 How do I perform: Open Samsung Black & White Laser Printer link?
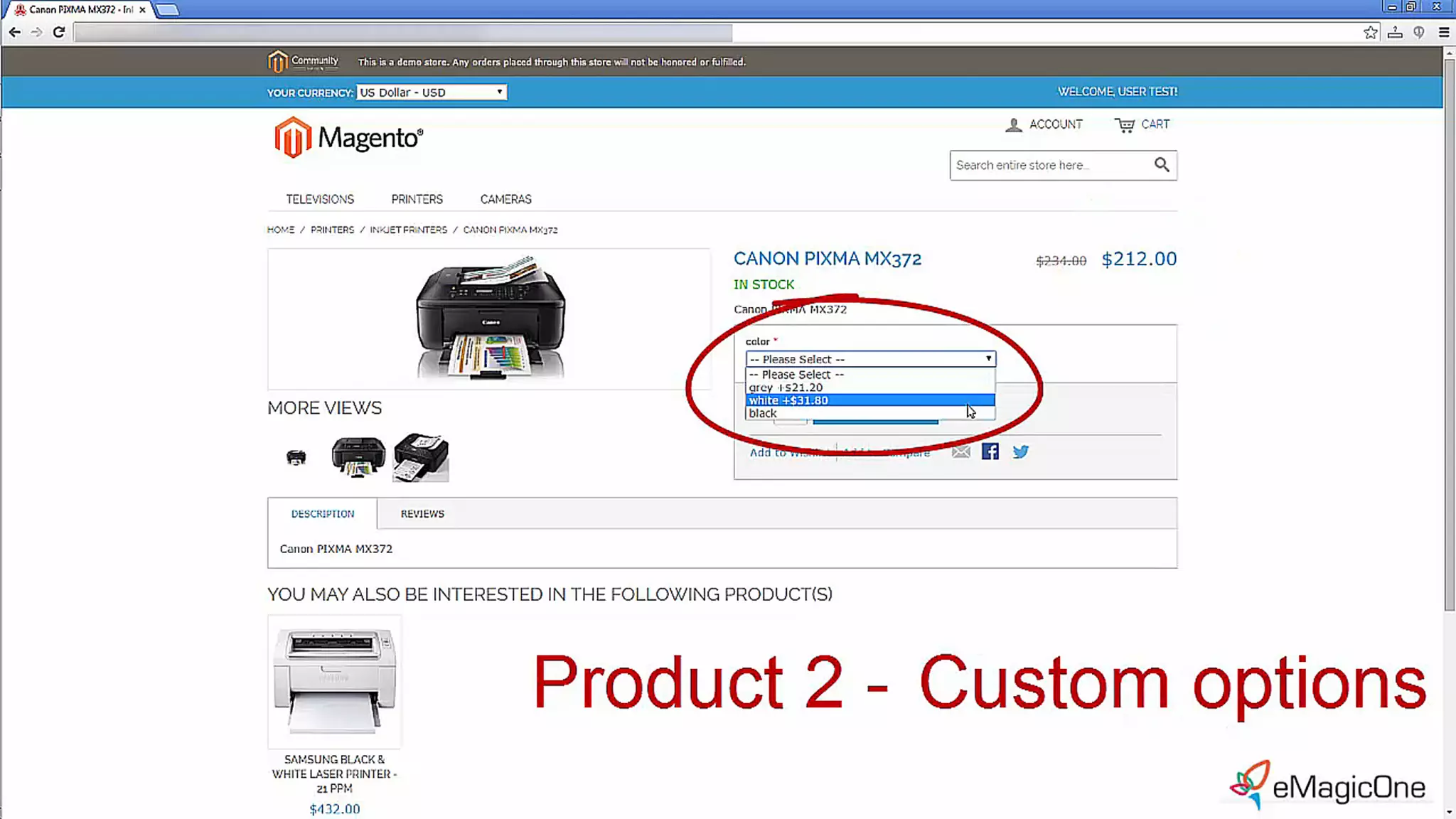pyautogui.click(x=334, y=773)
